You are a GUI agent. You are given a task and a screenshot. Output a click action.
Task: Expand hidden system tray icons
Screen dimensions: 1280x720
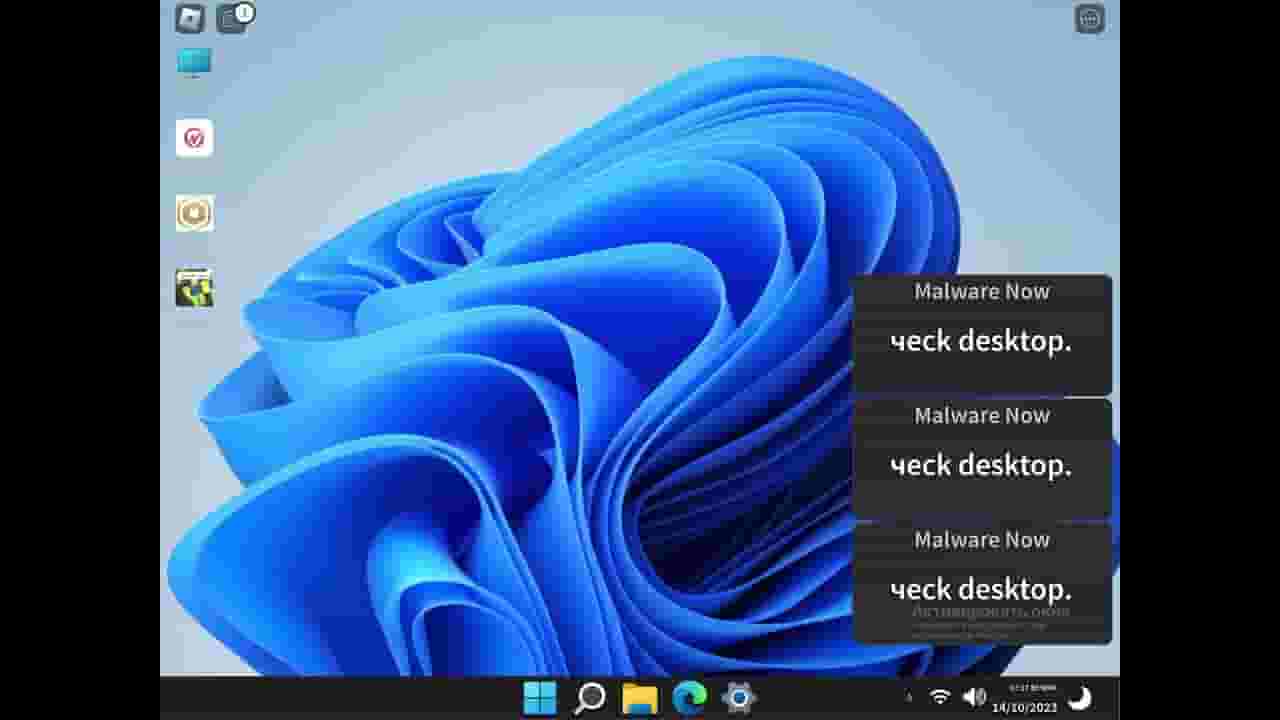point(909,697)
